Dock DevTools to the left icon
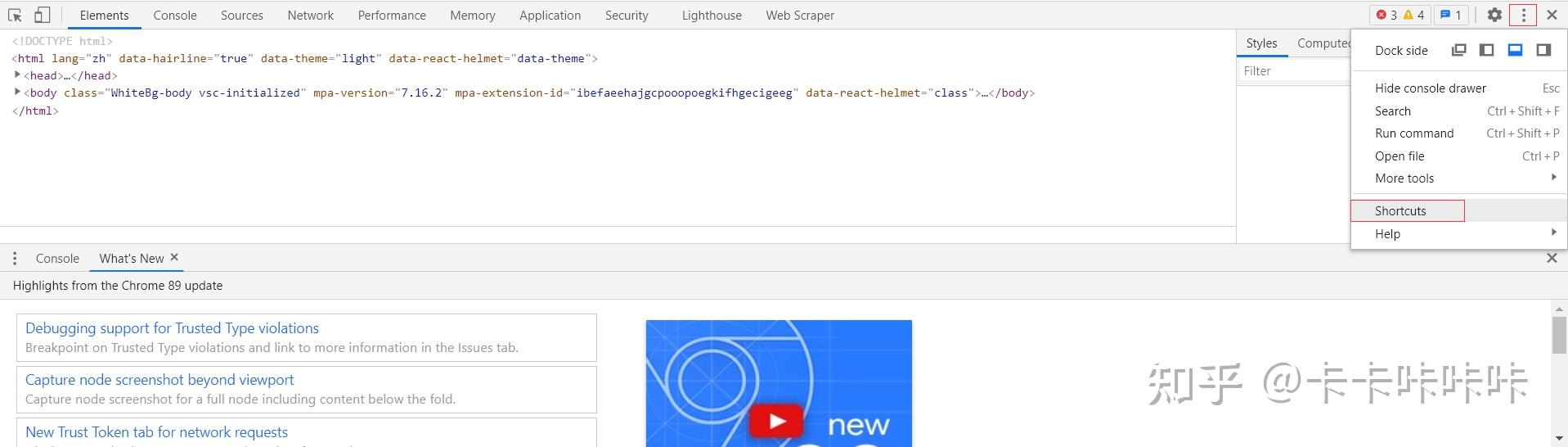Screen dimensions: 1568x447 click(1487, 50)
